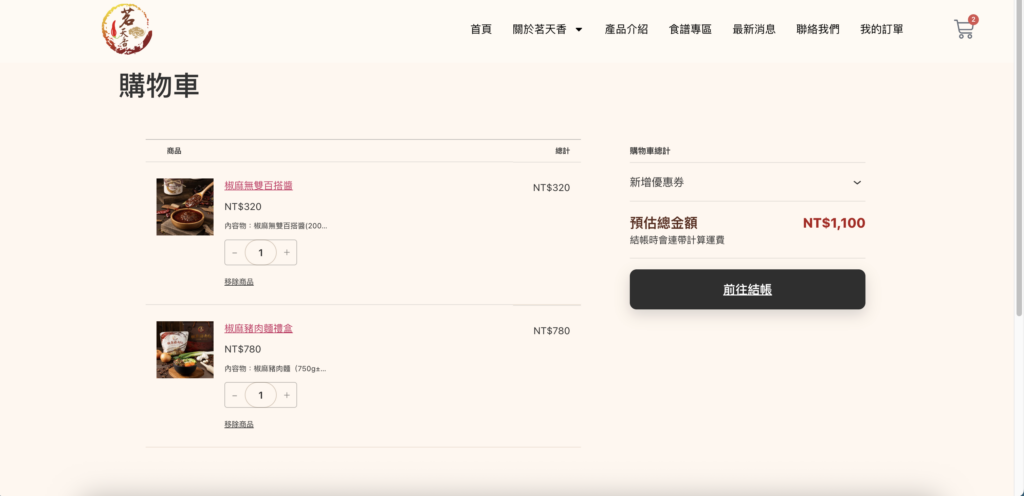
Task: Decrease quantity of 椒麻無雙百搭醬
Action: coord(234,253)
